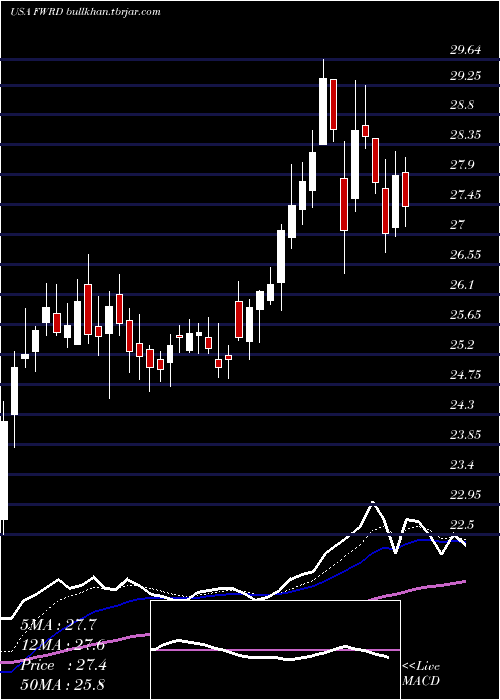Image resolution: width=500 pixels, height=700 pixels.
Task: Click the 12MA : 27.6 legend value
Action: click(62, 645)
